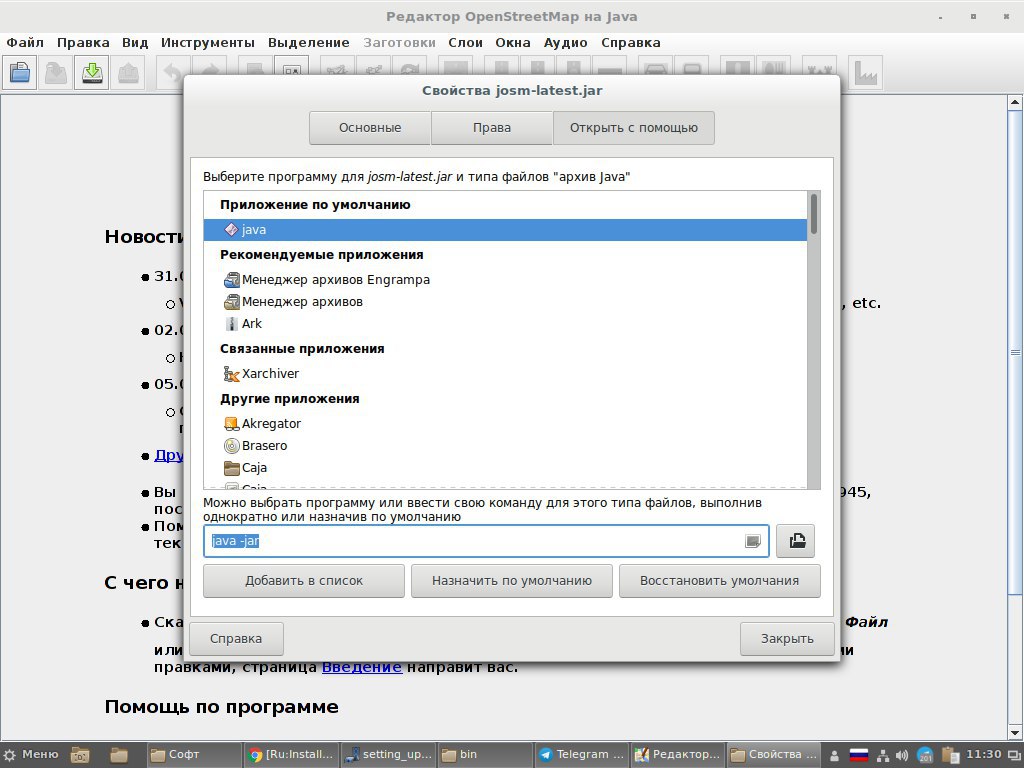The image size is (1024, 768).
Task: Click the custom command input field
Action: click(486, 541)
